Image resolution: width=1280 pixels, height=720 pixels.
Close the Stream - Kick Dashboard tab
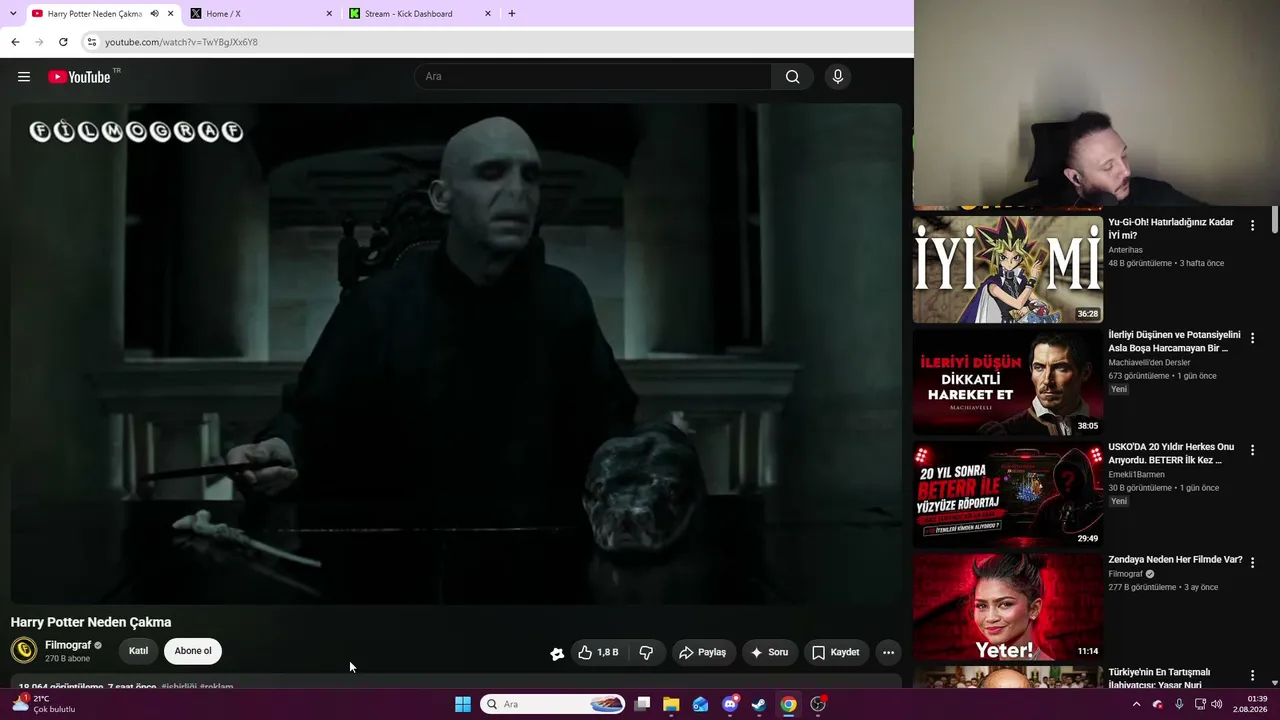(488, 14)
